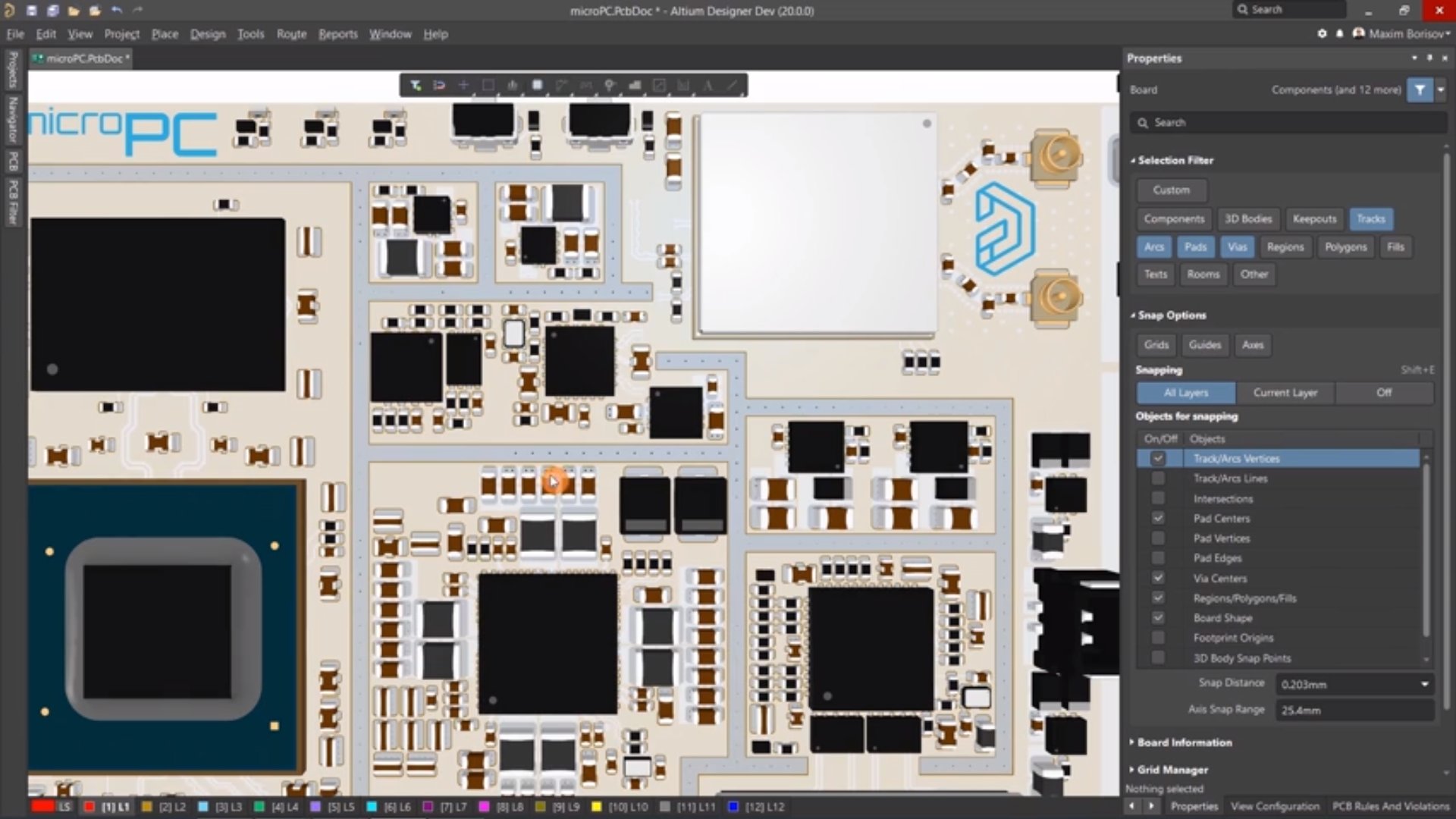Click the place via pin icon in Active Bar

point(610,85)
